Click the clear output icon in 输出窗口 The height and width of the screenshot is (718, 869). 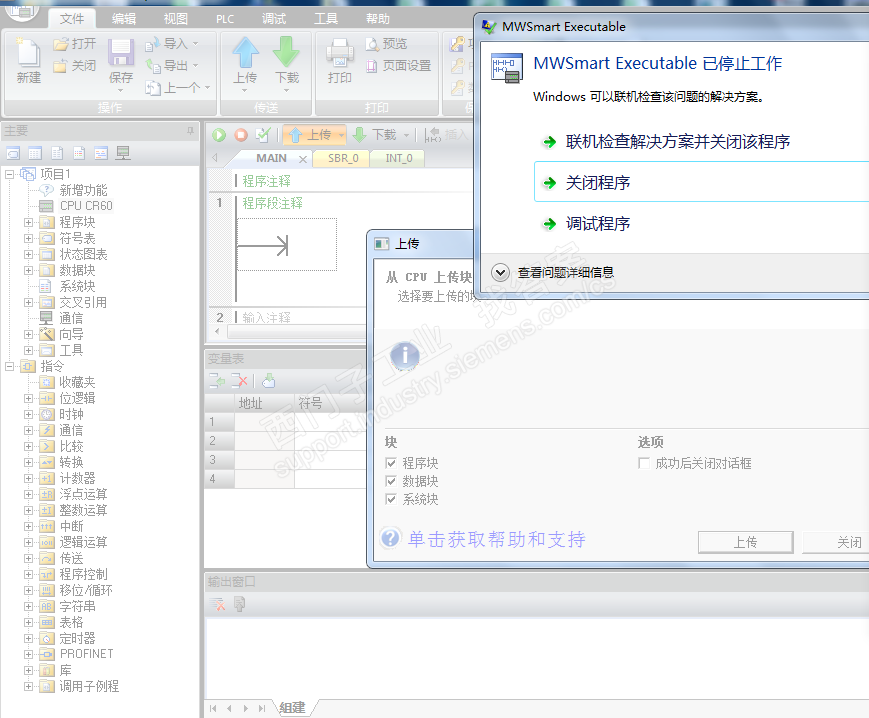217,604
